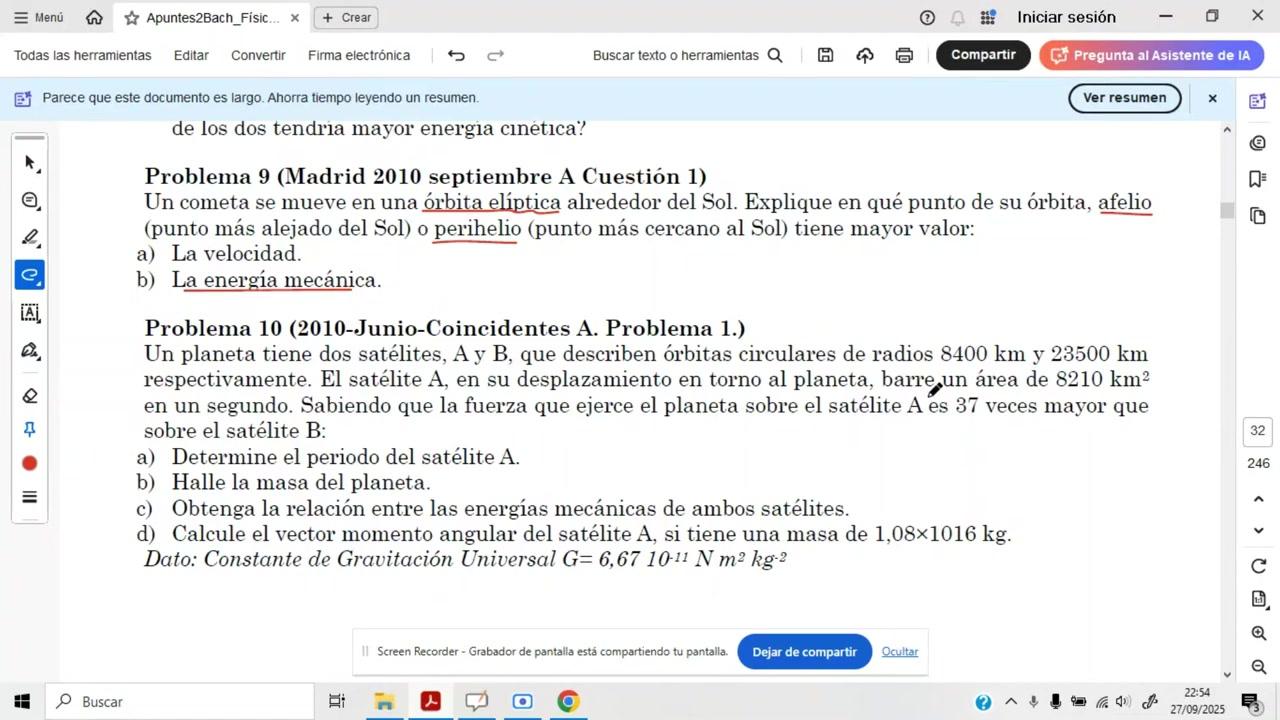Open Google Chrome from the taskbar
The image size is (1280, 720).
[x=568, y=702]
